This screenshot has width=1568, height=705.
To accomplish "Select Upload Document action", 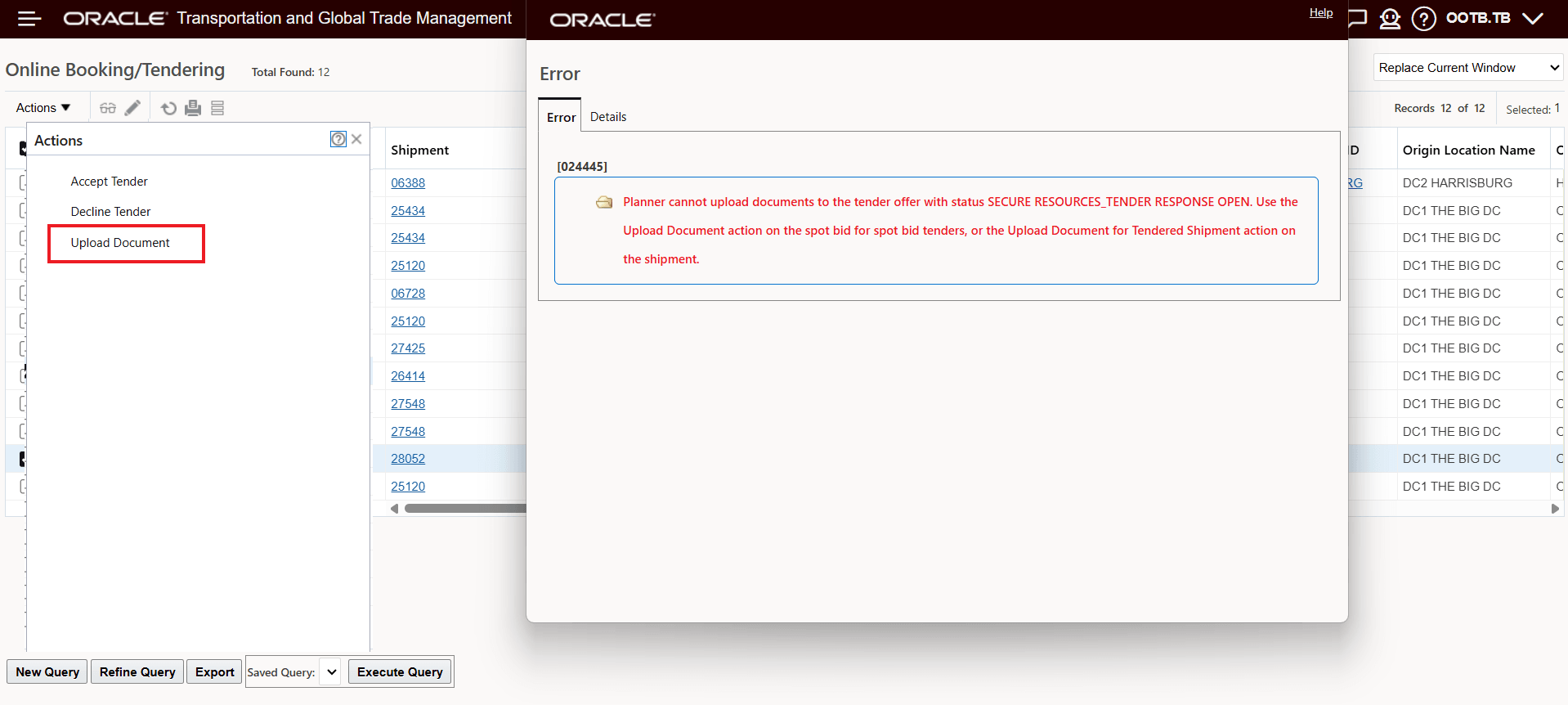I will point(120,243).
